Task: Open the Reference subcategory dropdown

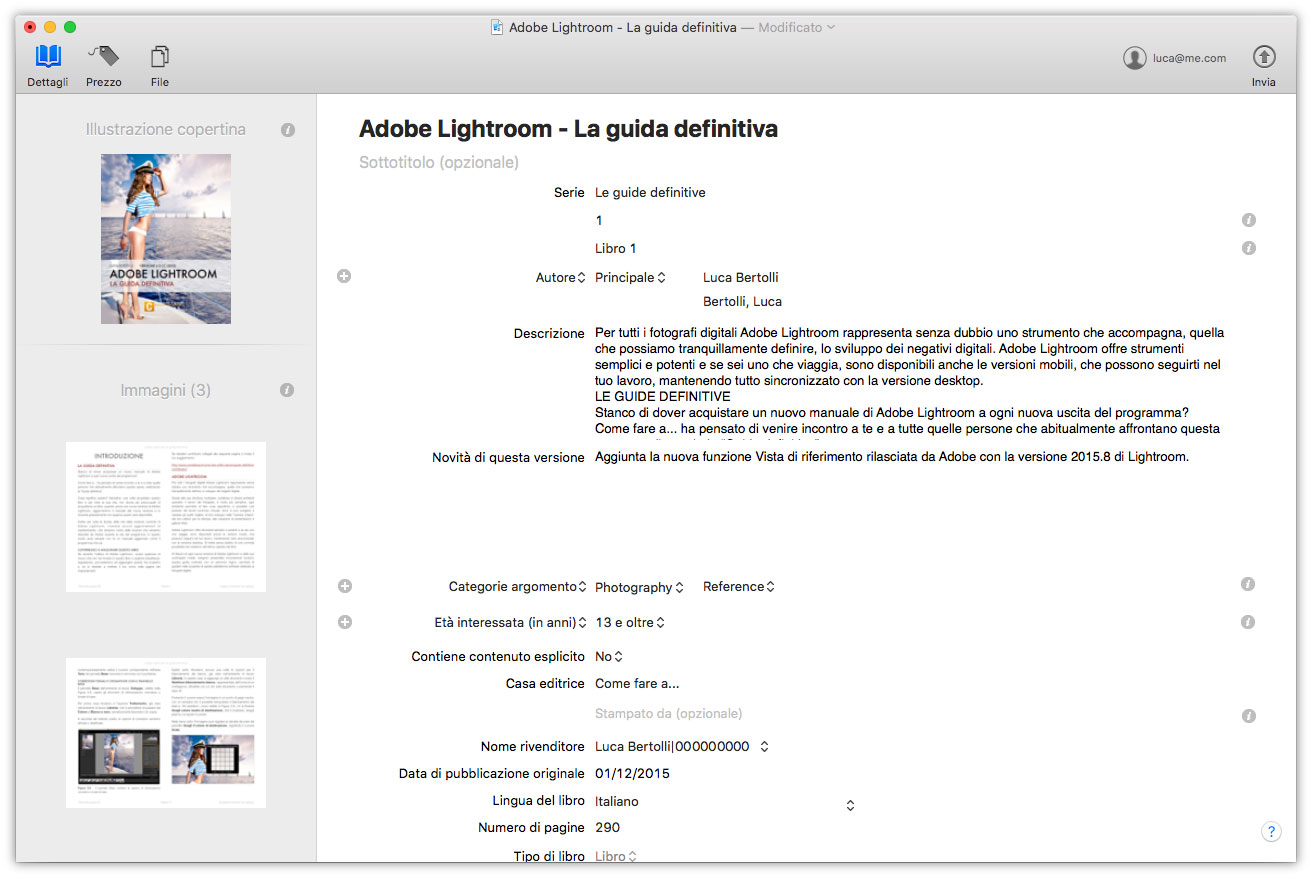Action: (739, 587)
